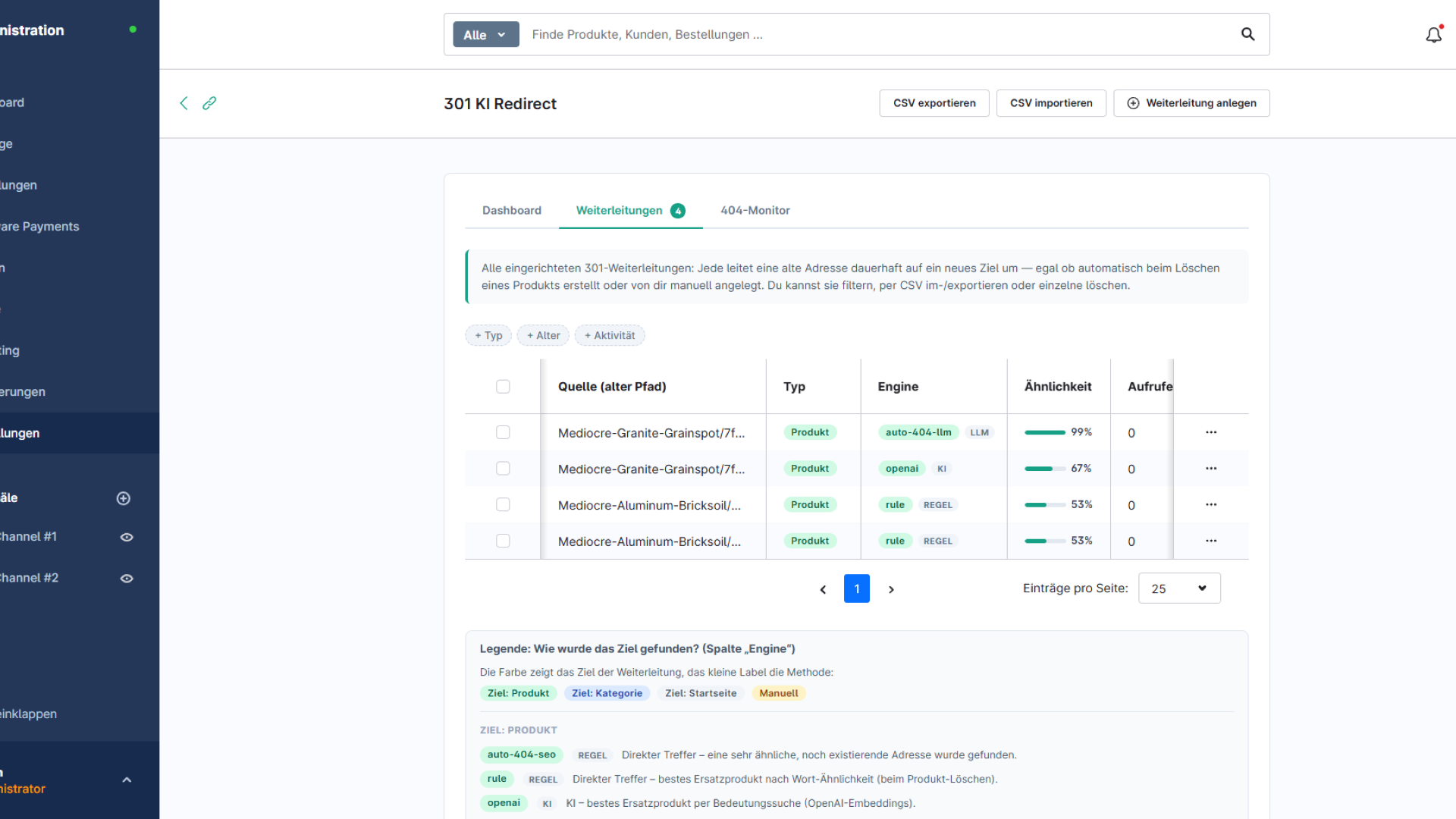Image resolution: width=1456 pixels, height=819 pixels.
Task: Open the 404-Monitor tab
Action: click(755, 211)
